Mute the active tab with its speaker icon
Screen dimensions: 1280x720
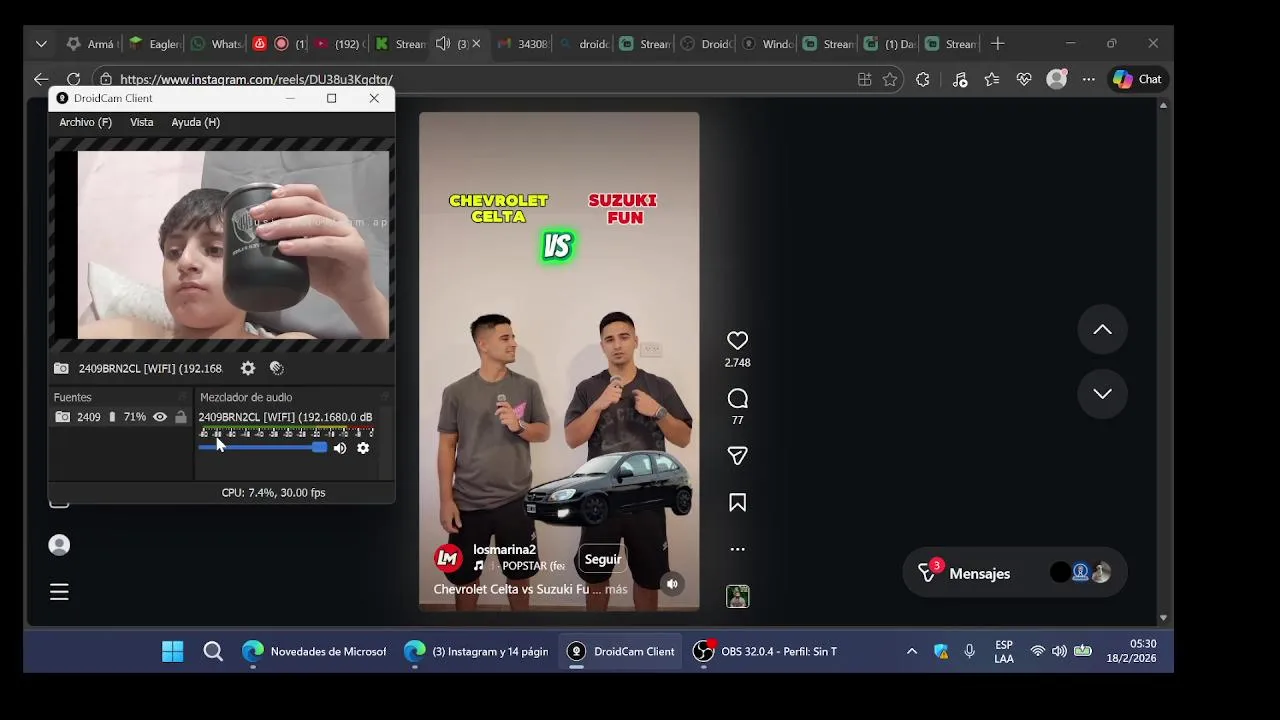(x=443, y=44)
